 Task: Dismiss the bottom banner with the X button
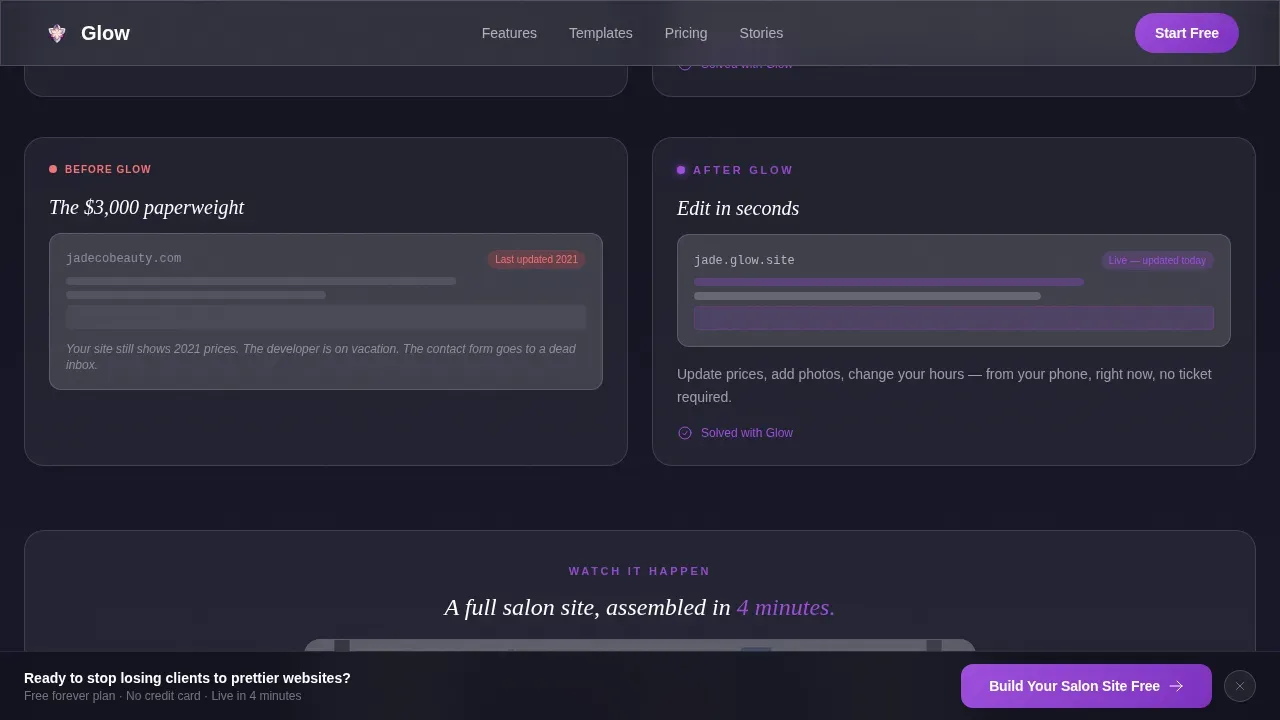1240,686
